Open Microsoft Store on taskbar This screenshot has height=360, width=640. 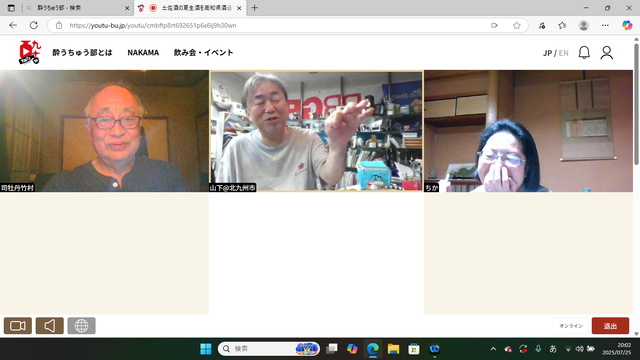point(414,349)
